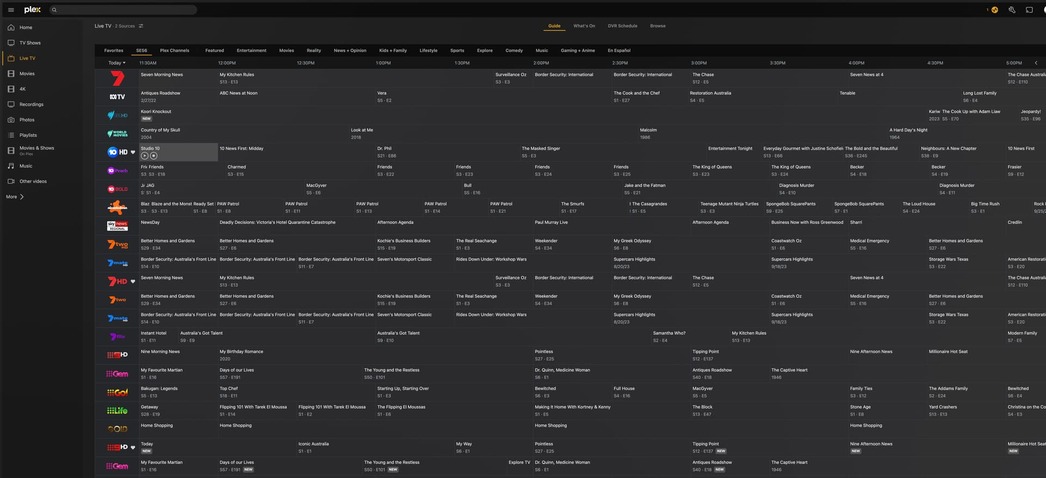Select the ABC TV channel logo

point(117,97)
